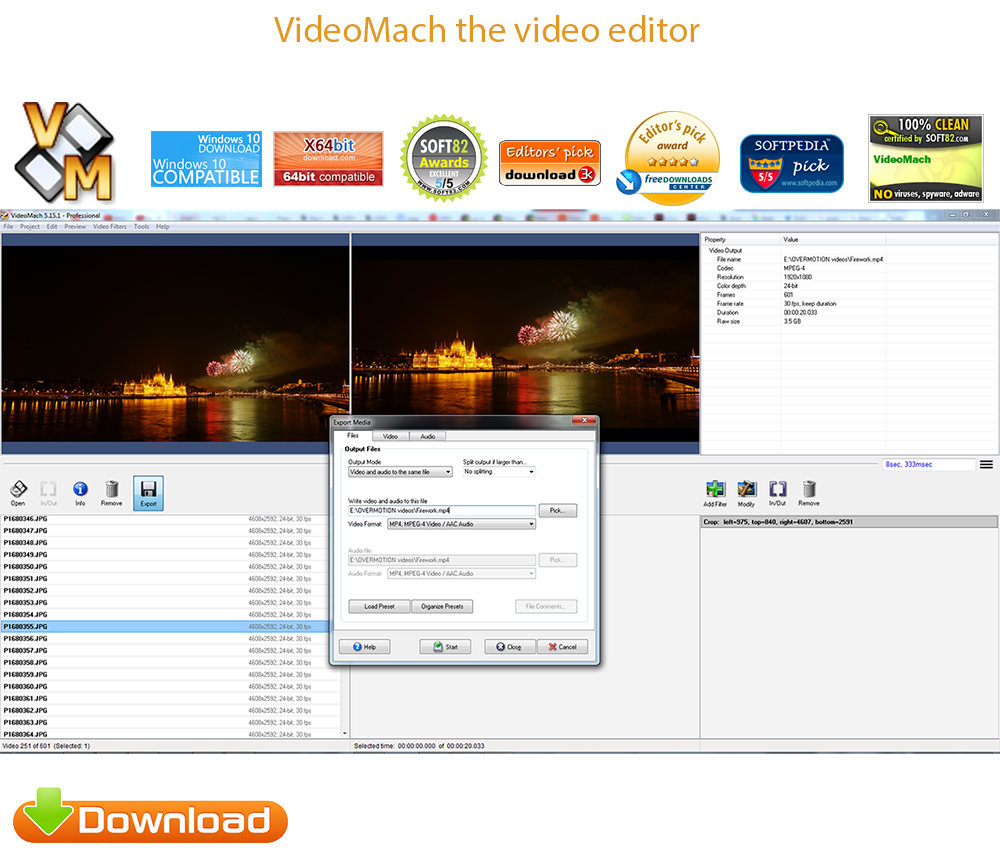Click the 'VideoMach the video editor' heading
Screen dimensions: 1000x861
tap(487, 29)
